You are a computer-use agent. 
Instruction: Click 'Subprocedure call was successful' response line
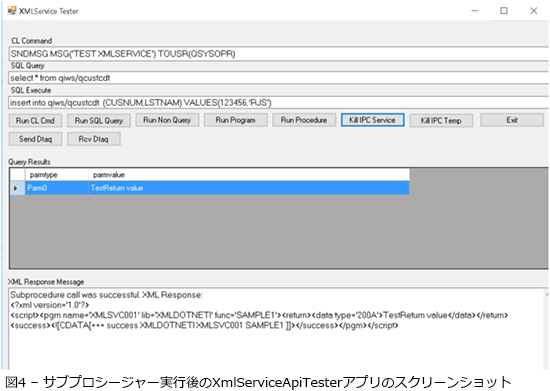tap(106, 295)
